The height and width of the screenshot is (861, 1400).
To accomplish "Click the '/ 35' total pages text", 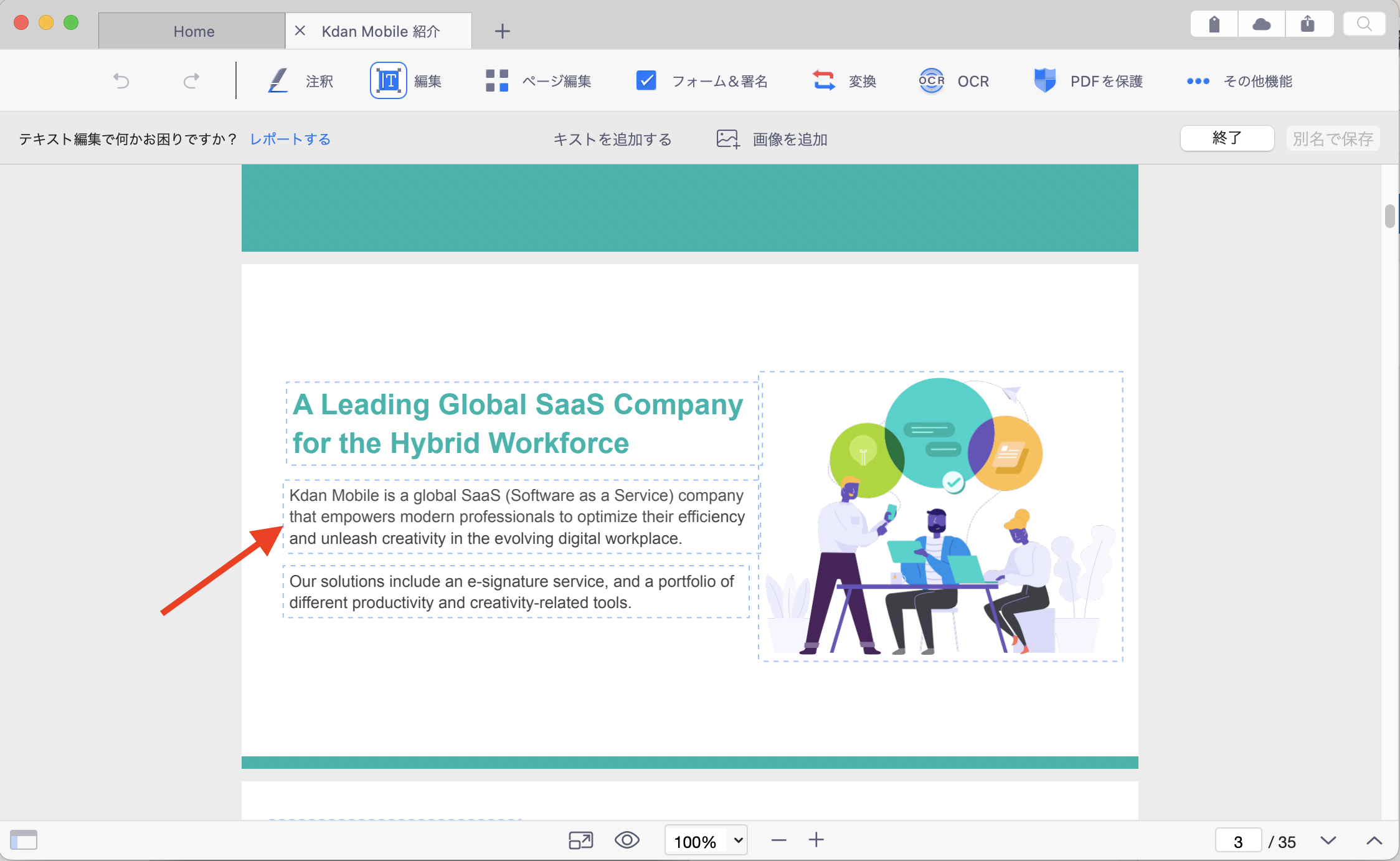I will tap(1282, 842).
